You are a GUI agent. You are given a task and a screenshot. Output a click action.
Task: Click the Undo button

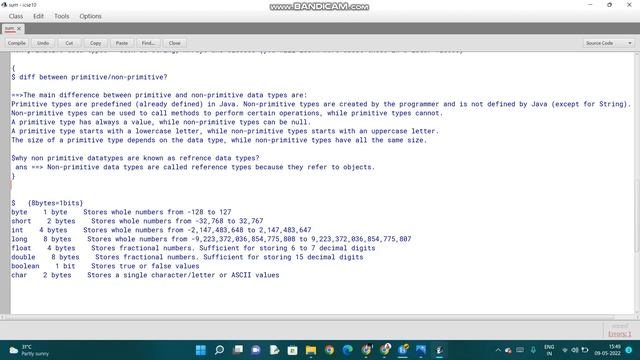43,43
